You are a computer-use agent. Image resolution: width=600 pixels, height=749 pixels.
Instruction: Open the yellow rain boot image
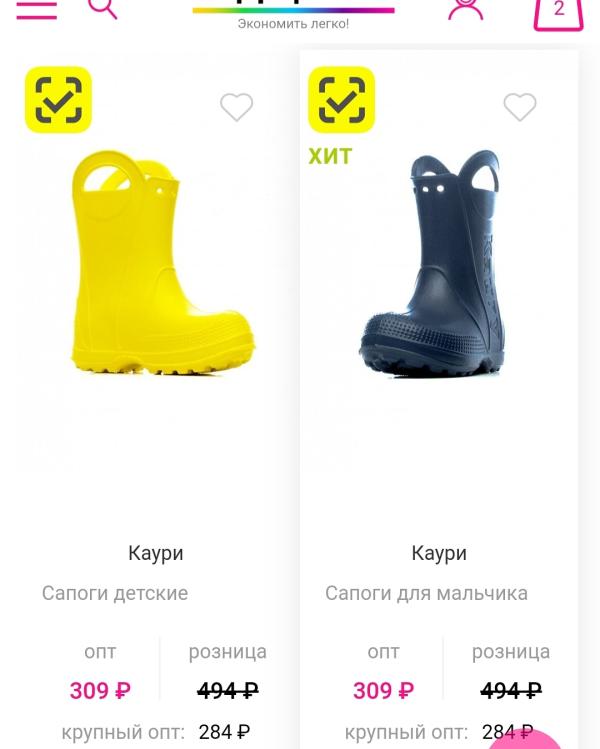(x=162, y=262)
